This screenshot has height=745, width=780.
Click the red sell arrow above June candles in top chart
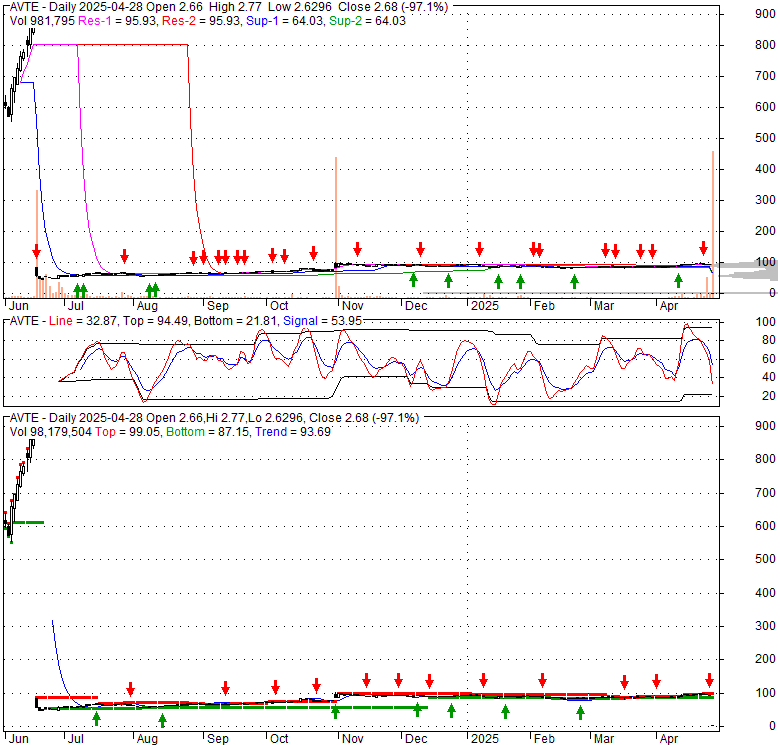tap(36, 250)
